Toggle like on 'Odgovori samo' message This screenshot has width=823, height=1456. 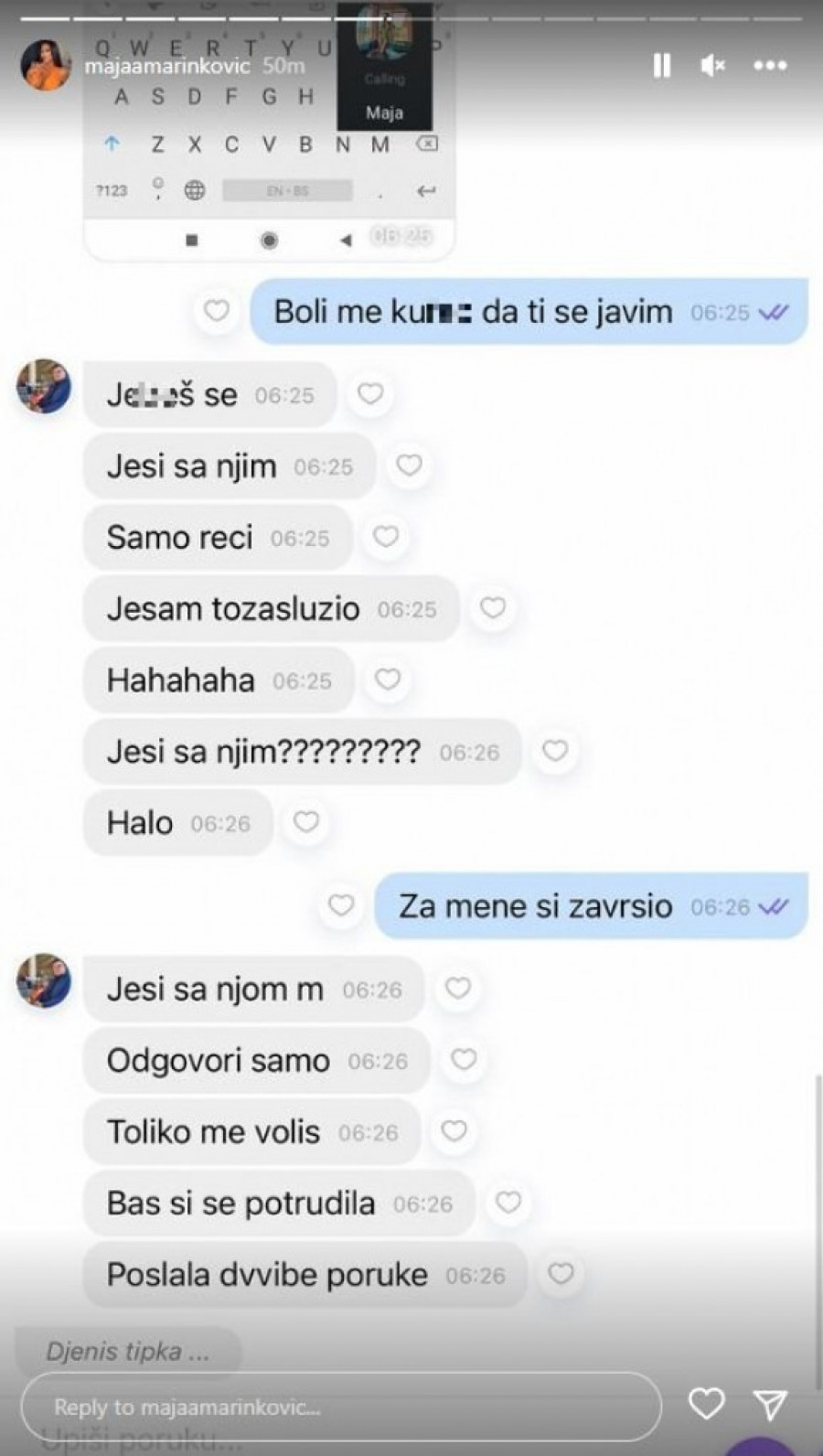(464, 1059)
